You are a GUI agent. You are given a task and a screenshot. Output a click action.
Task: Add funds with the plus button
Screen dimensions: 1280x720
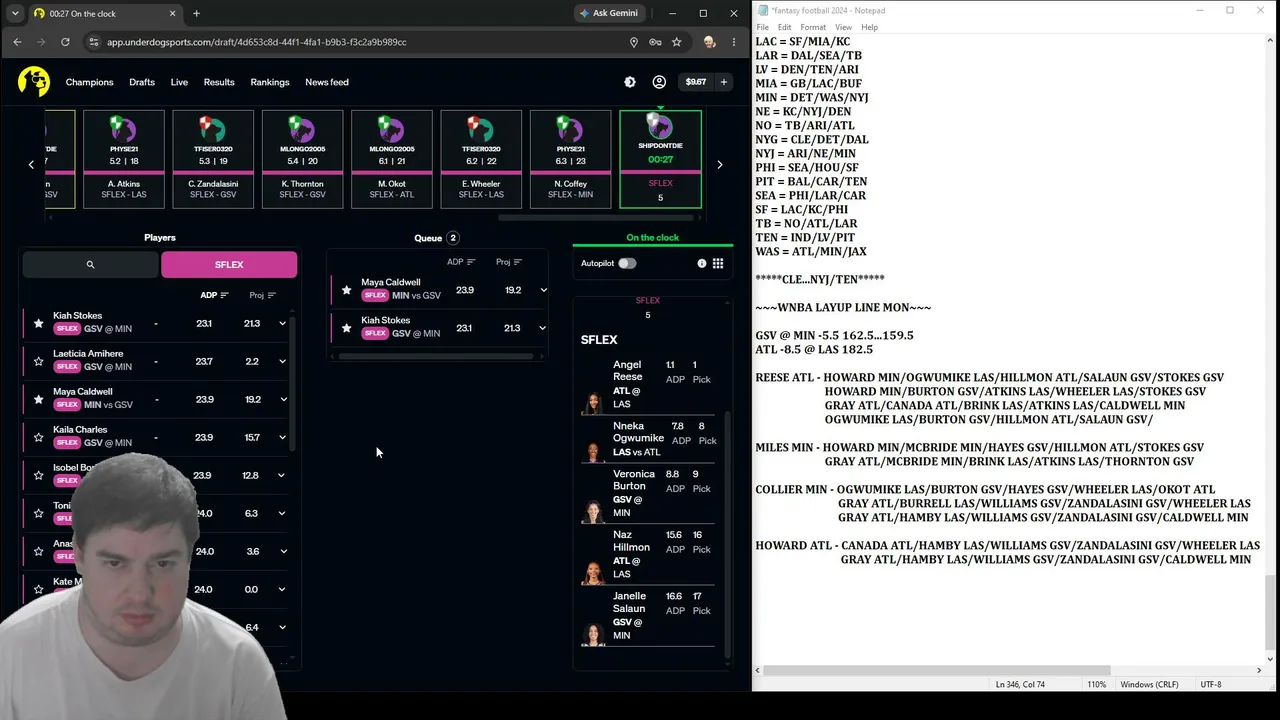point(723,82)
